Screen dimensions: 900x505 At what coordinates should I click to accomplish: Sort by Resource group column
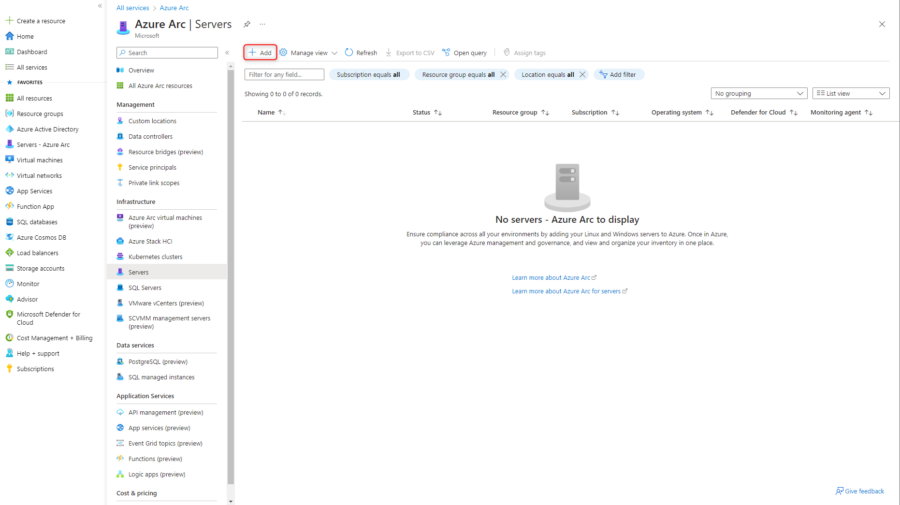tap(521, 112)
